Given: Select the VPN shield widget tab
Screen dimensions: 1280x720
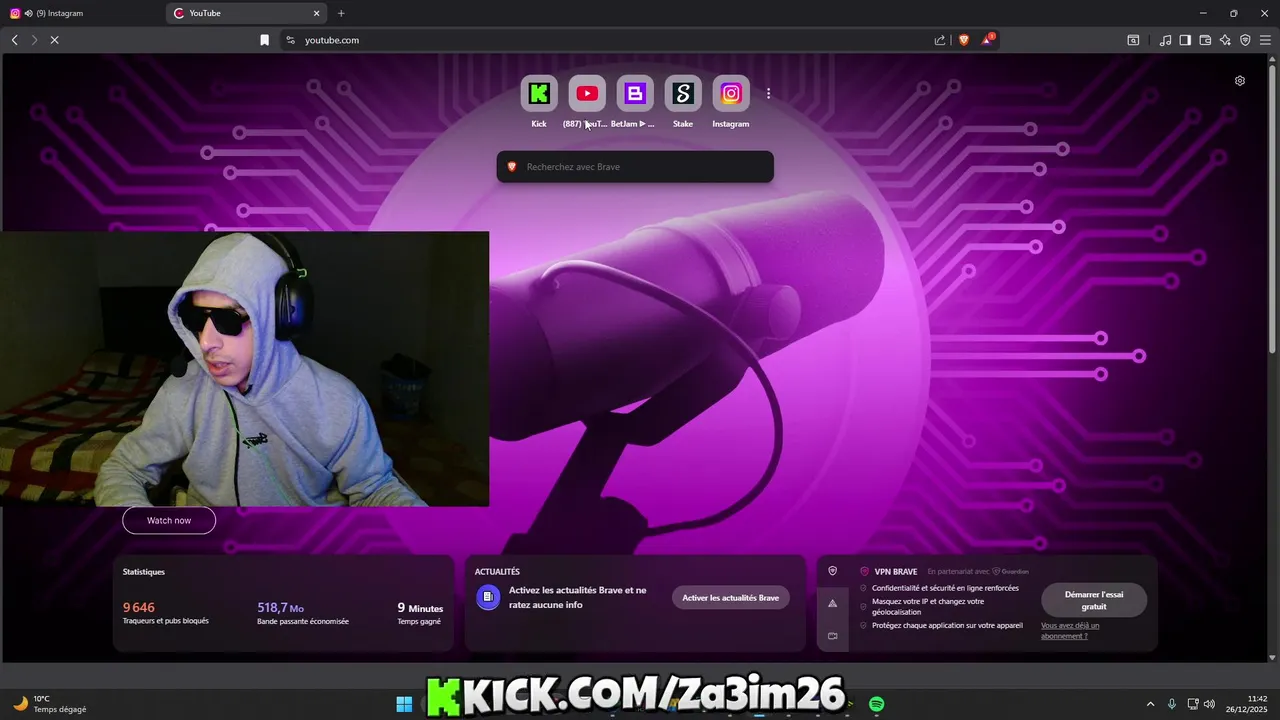Looking at the screenshot, I should click(832, 570).
